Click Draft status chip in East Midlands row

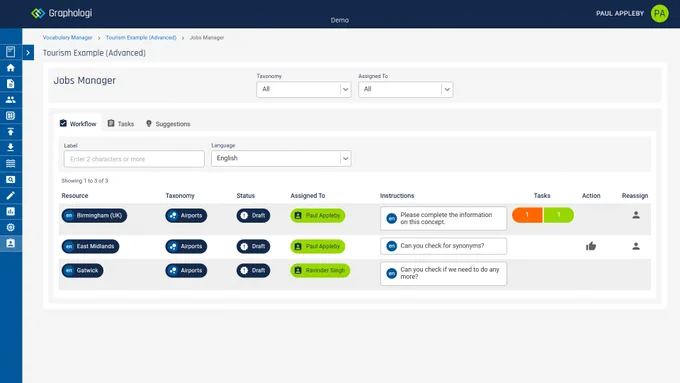(253, 246)
